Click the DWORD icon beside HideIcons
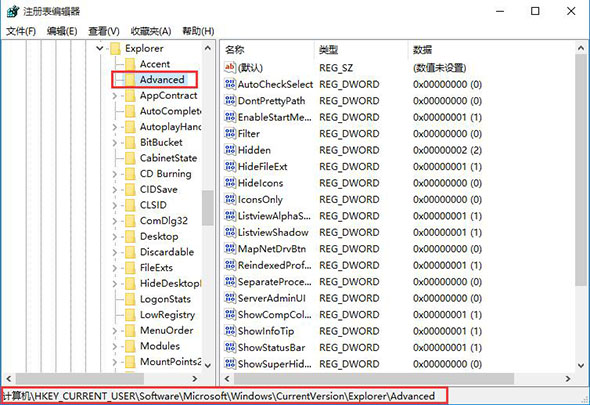This screenshot has height=405, width=590. [x=230, y=183]
